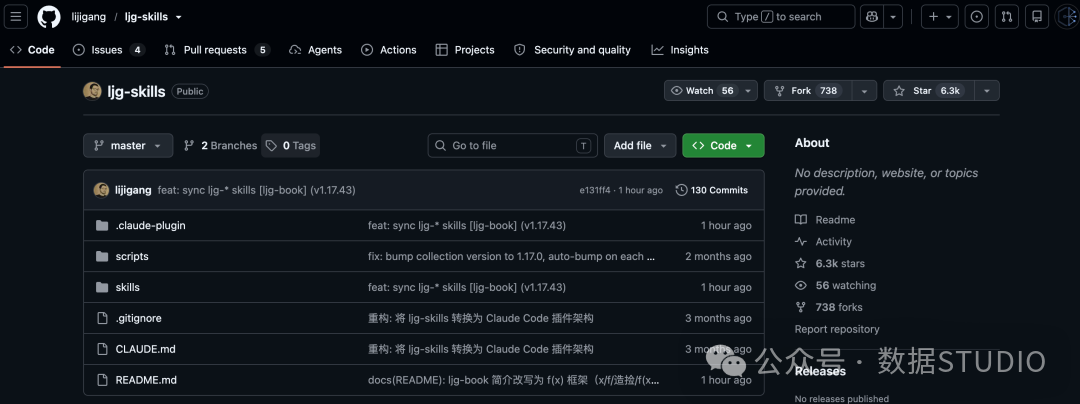Viewport: 1080px width, 404px height.
Task: Click the Report repository link
Action: coord(837,329)
